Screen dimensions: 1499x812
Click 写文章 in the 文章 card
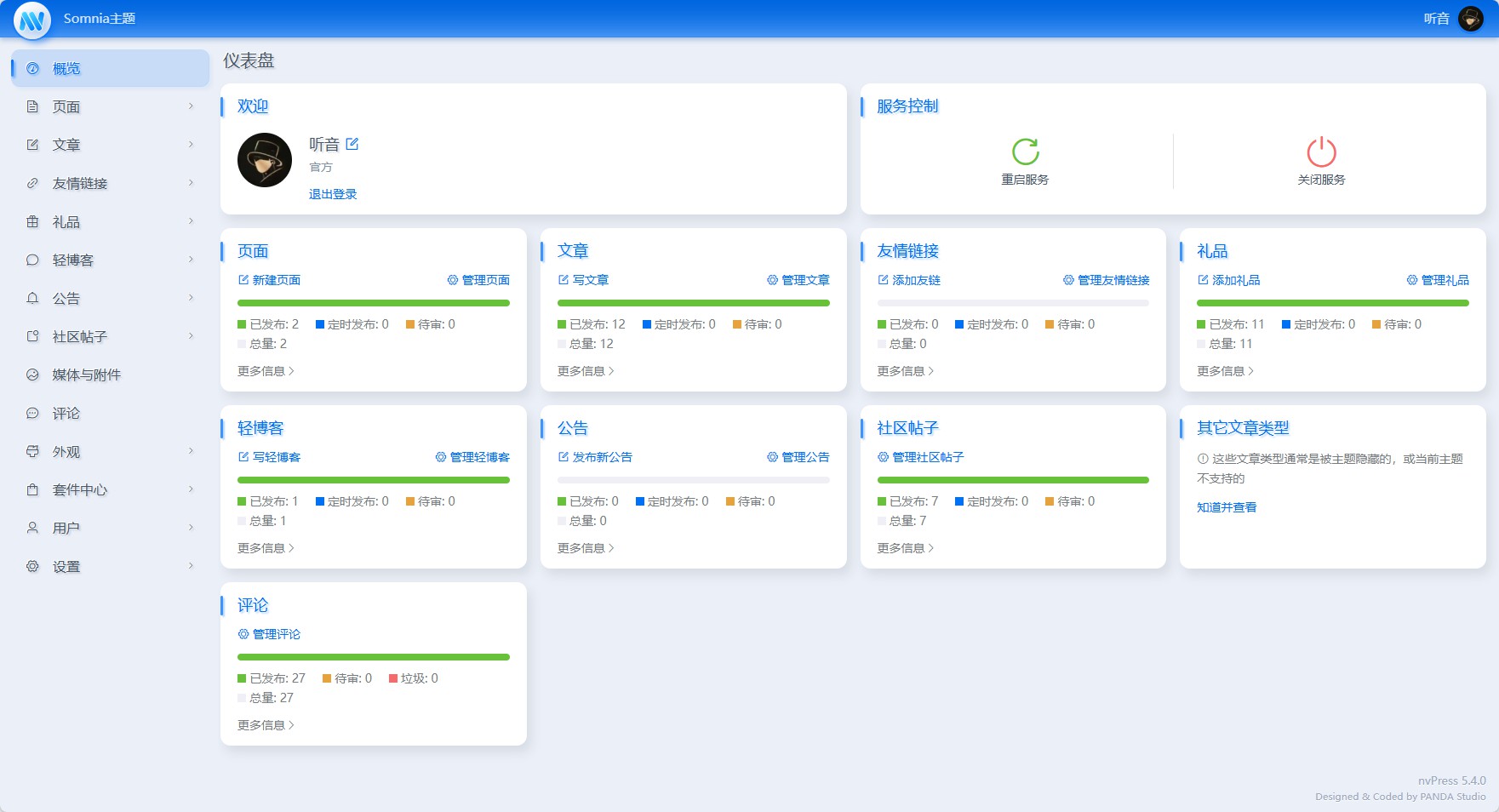point(583,280)
